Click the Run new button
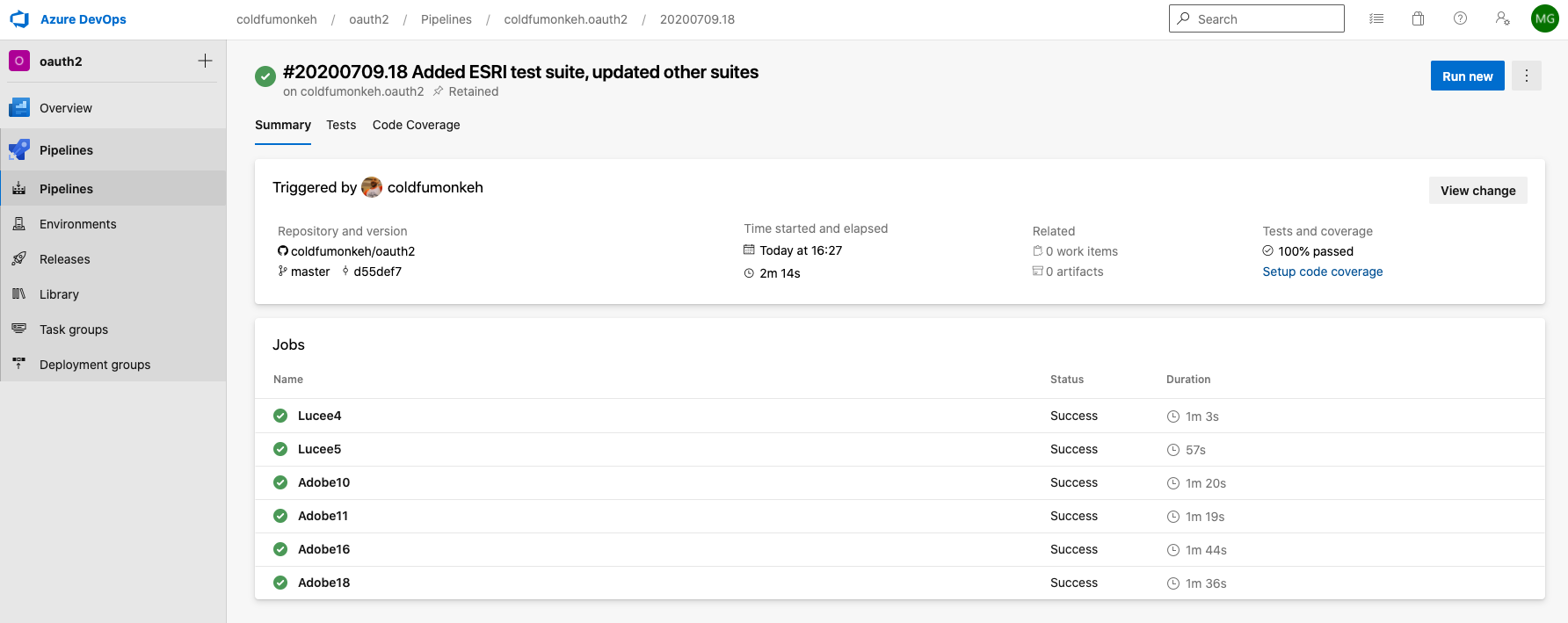The image size is (1568, 623). [1468, 76]
